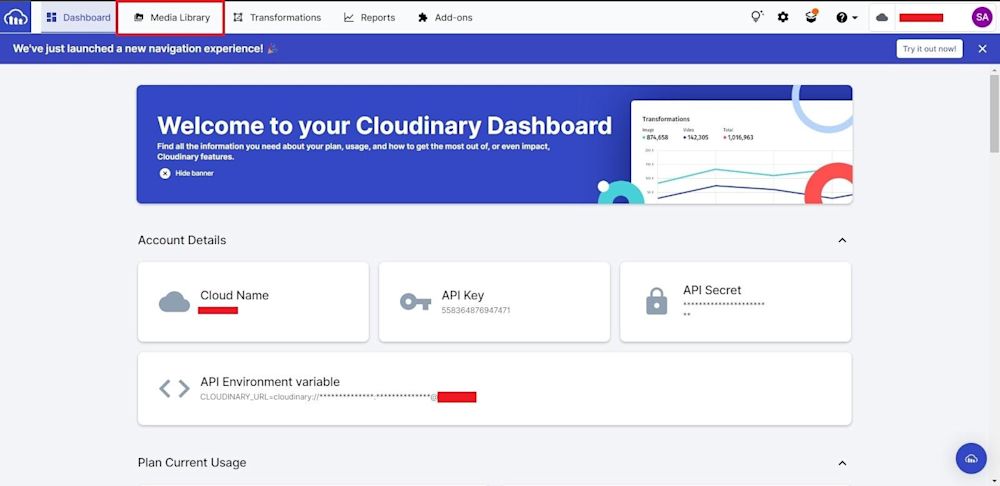The height and width of the screenshot is (486, 1000).
Task: Go to the Reports tab
Action: point(369,17)
